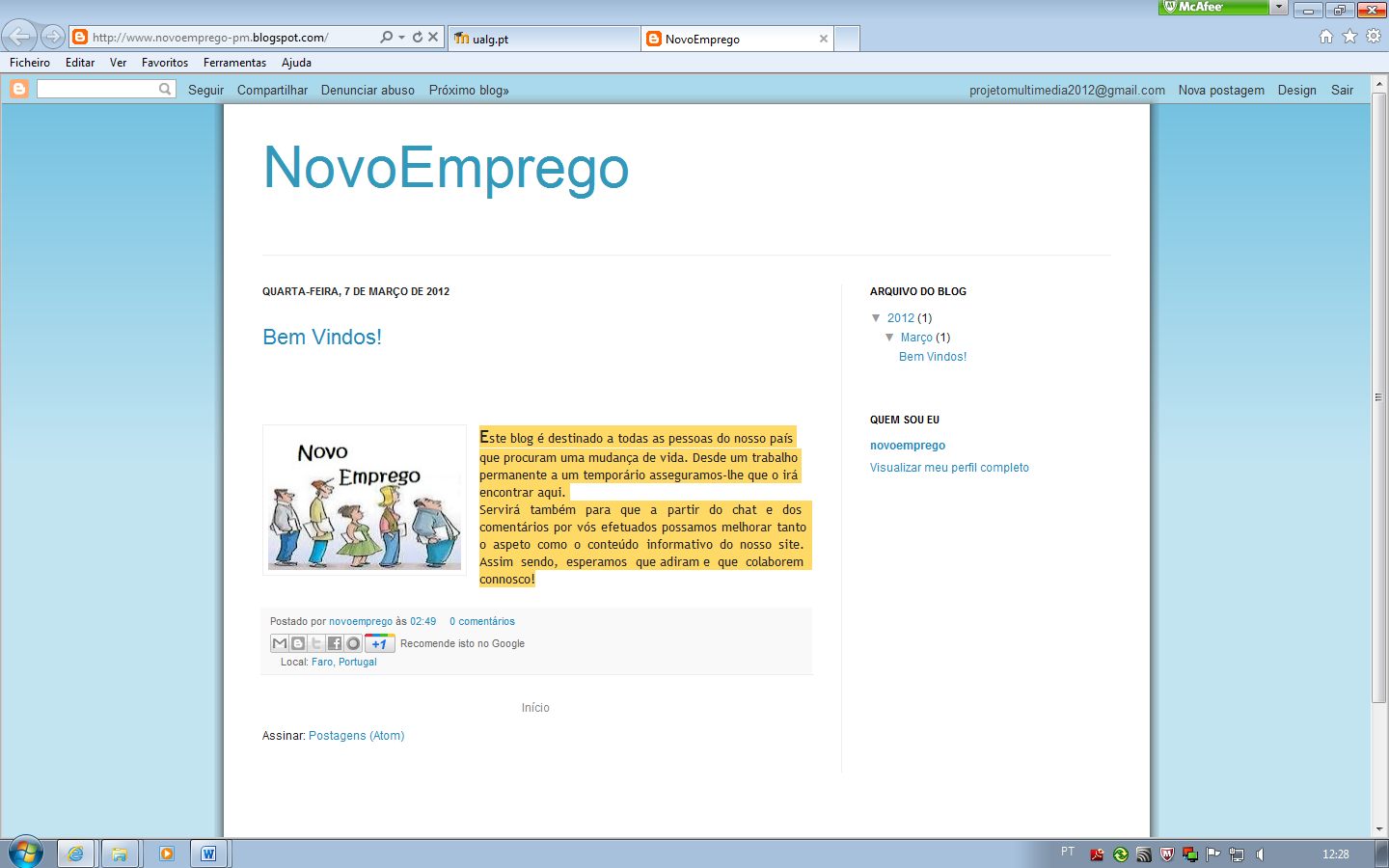Screen dimensions: 1389x868
Task: Open Windows Explorer folder on taskbar
Action: click(x=120, y=854)
